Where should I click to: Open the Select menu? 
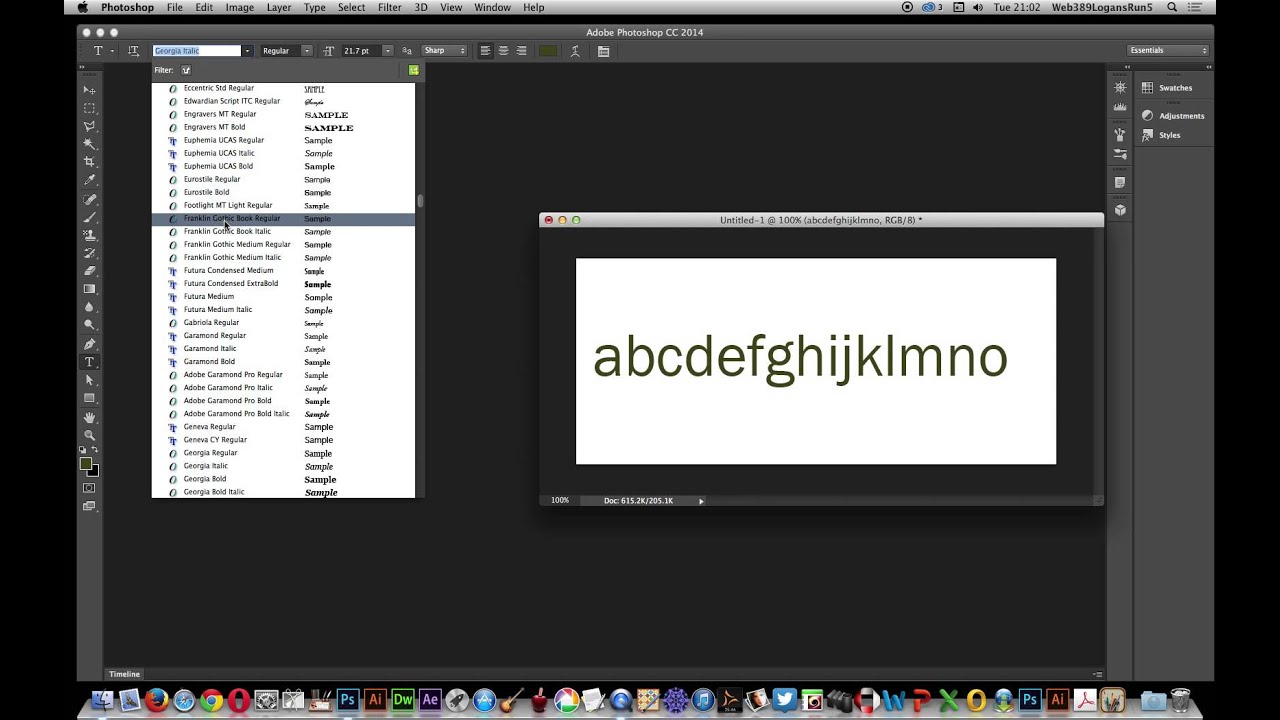tap(351, 7)
